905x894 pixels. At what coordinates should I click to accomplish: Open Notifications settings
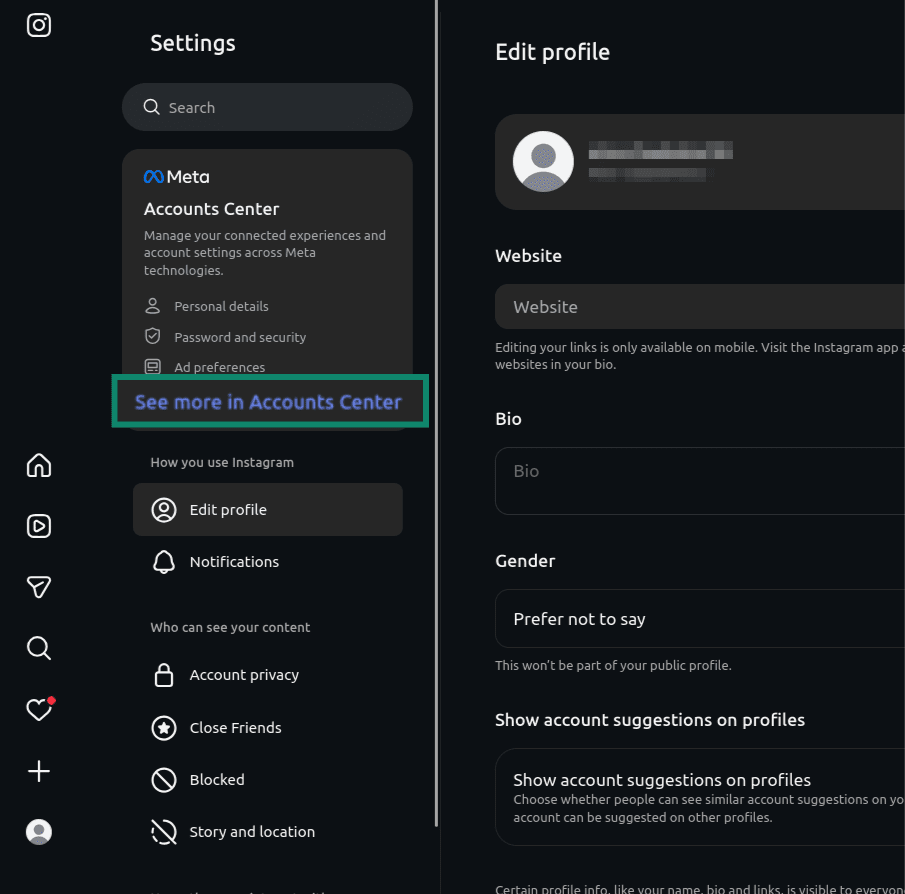(x=268, y=562)
